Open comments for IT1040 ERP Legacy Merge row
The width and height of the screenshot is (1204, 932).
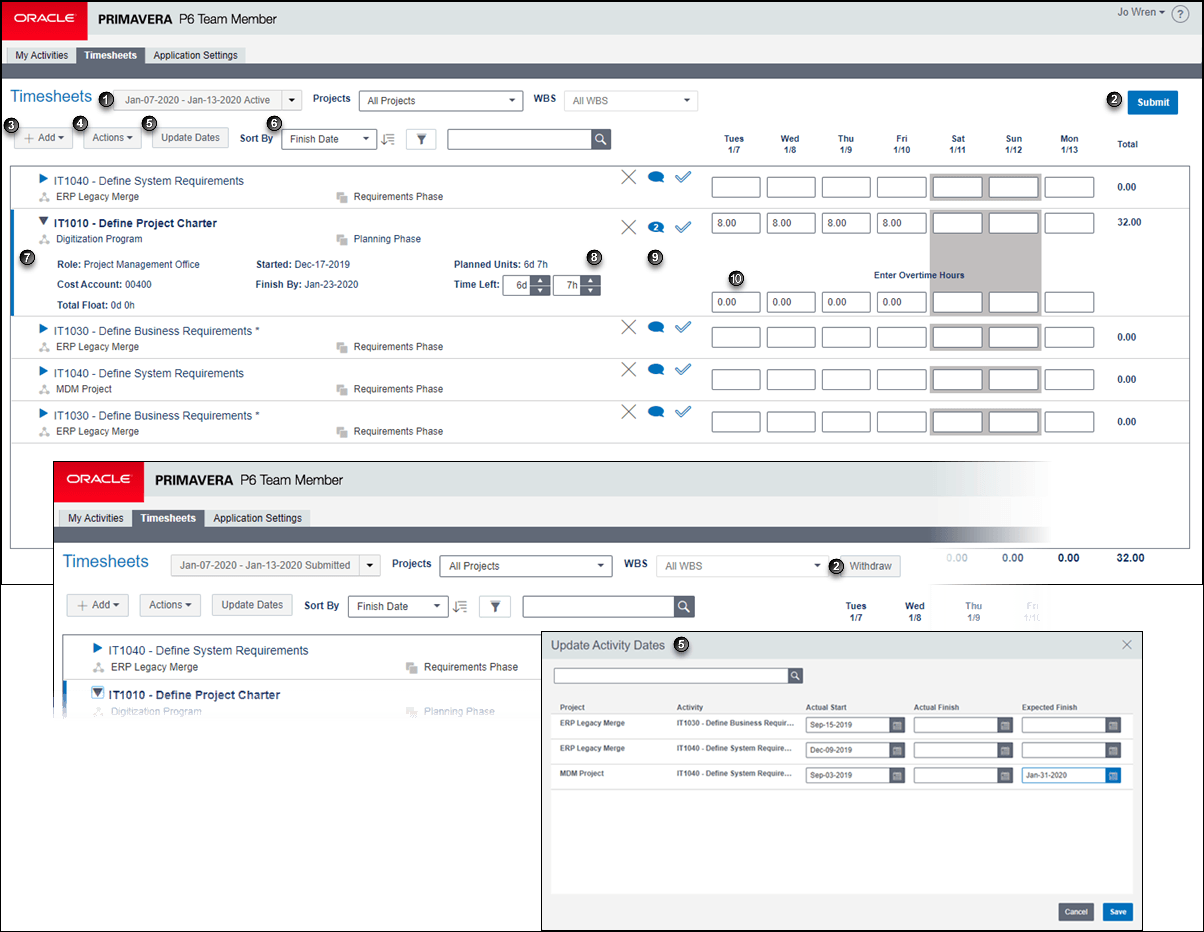[656, 177]
